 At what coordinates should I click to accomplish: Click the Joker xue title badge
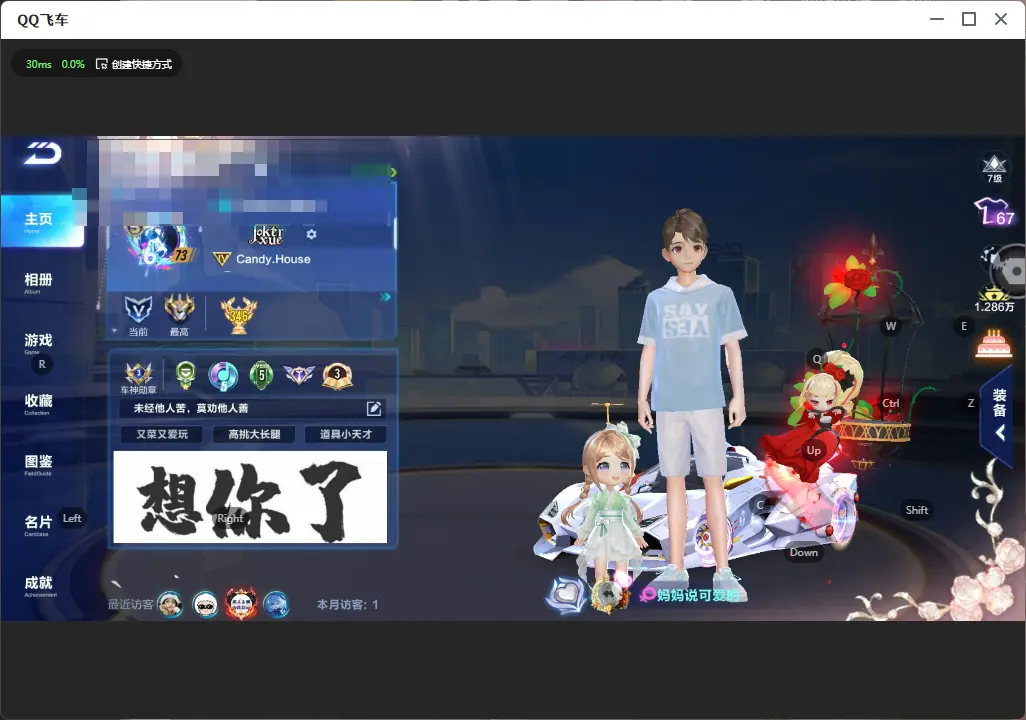pyautogui.click(x=267, y=234)
